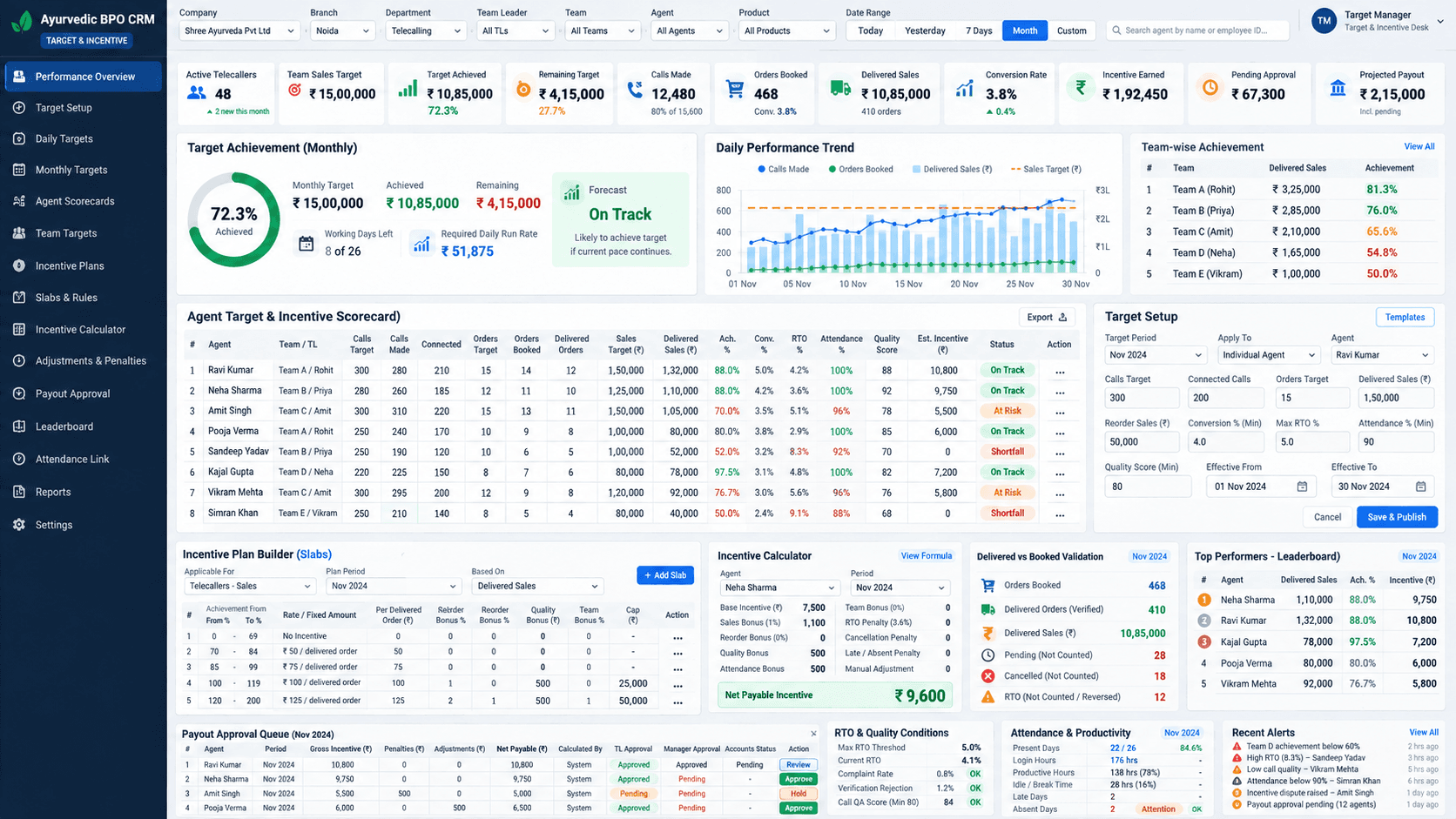Click the Orders Booked cart icon
The width and height of the screenshot is (1456, 819).
click(x=735, y=89)
